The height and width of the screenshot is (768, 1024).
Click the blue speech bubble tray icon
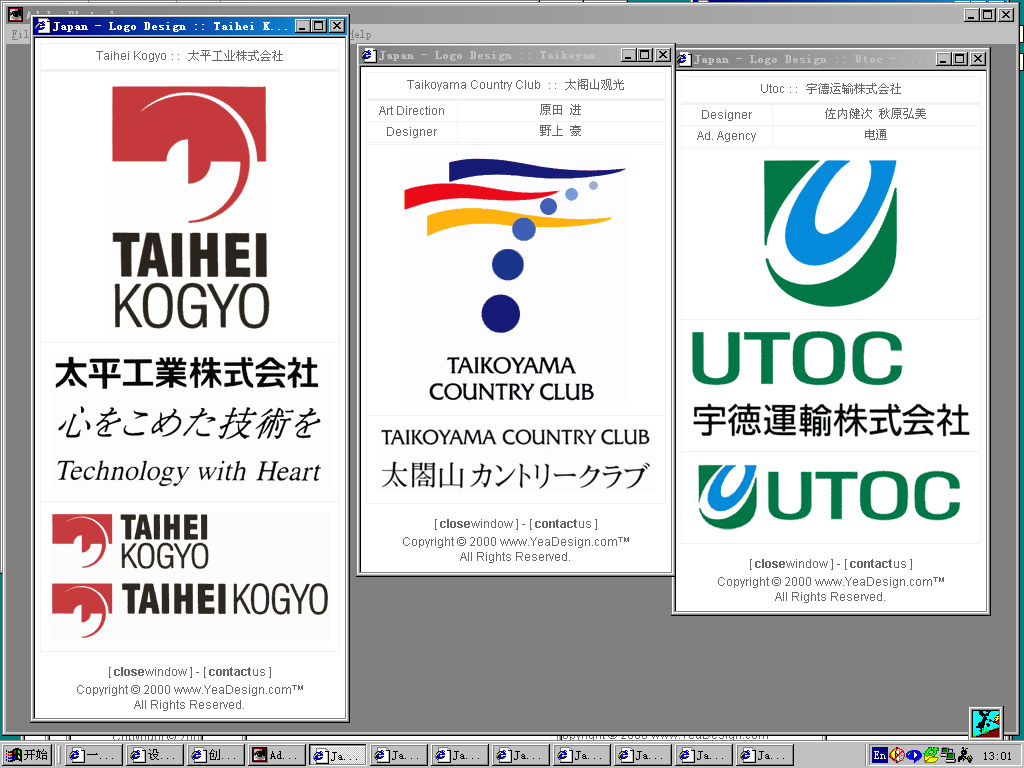pos(914,755)
